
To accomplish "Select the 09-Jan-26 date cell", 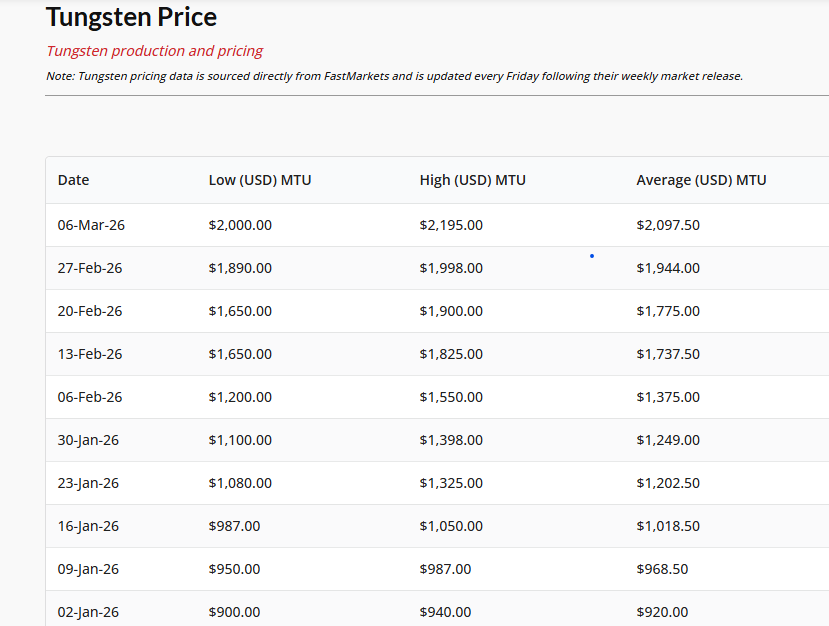I will tap(88, 569).
